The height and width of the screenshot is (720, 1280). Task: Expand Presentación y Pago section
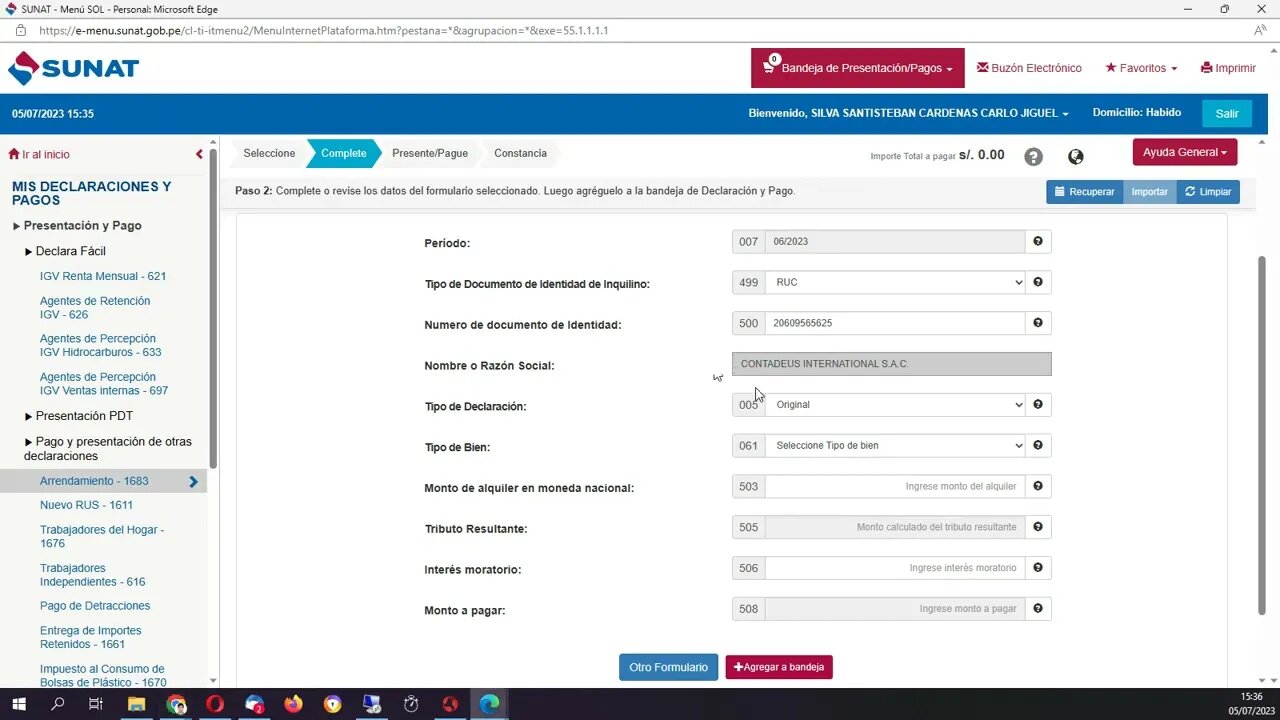point(77,226)
